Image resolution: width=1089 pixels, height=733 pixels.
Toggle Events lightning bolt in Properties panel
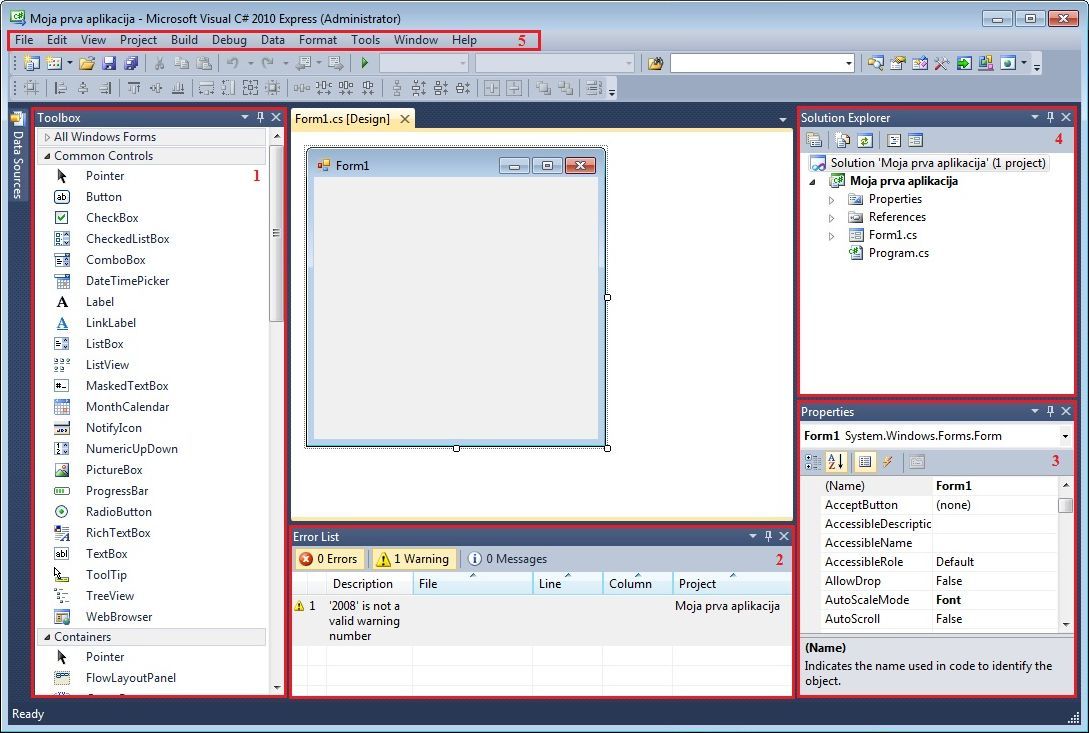[887, 461]
